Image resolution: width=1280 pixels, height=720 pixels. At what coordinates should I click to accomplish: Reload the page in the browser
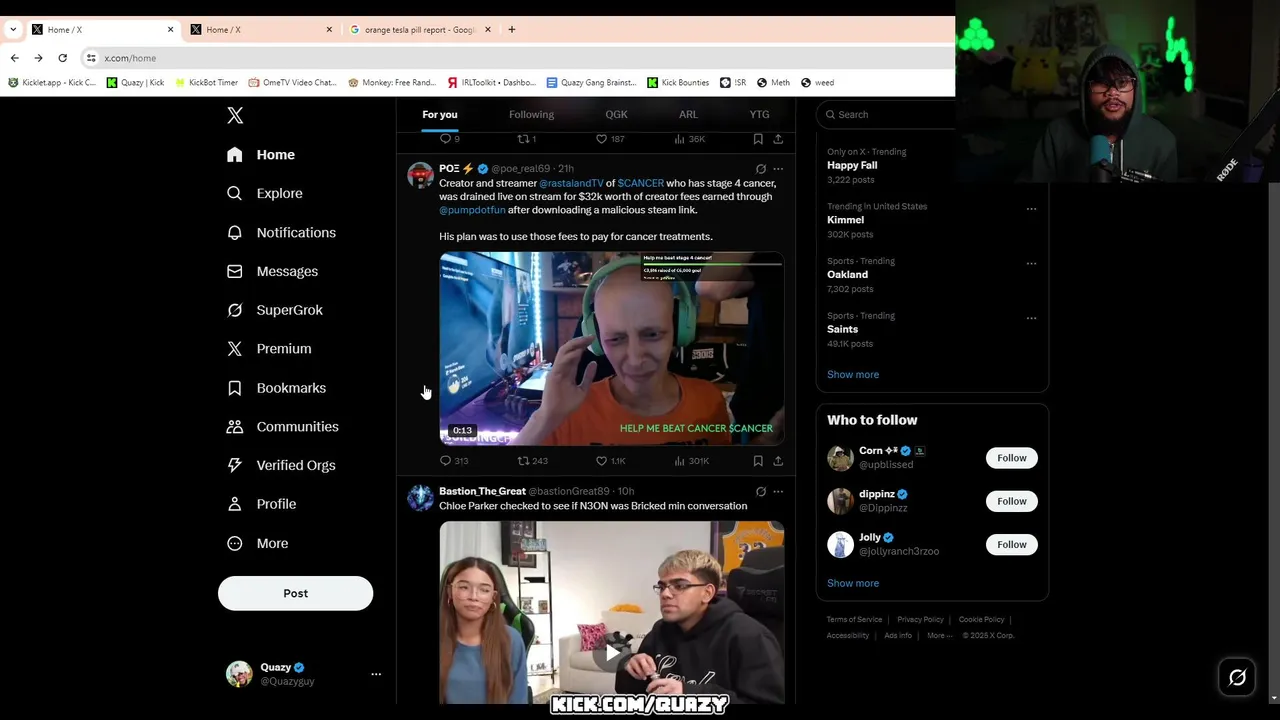pyautogui.click(x=62, y=58)
